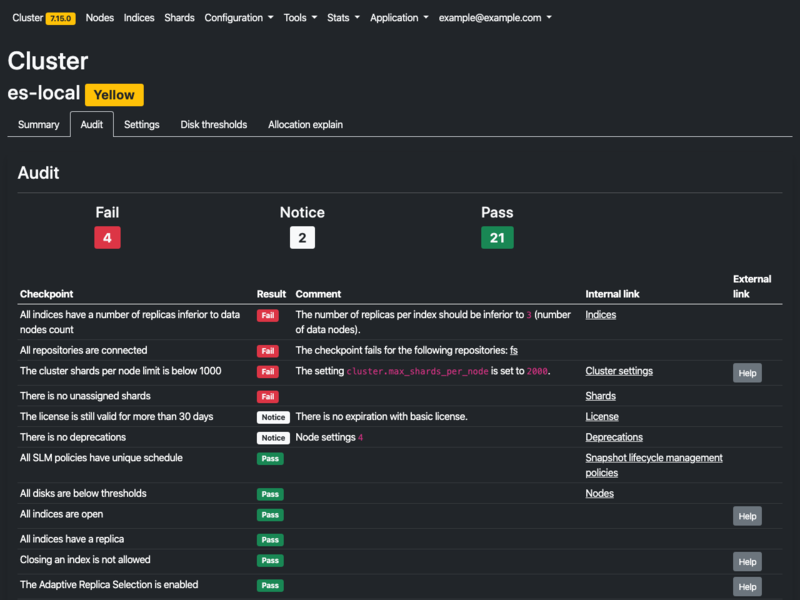Open the Nodes internal link for disk thresholds
The image size is (800, 600).
[x=599, y=493]
